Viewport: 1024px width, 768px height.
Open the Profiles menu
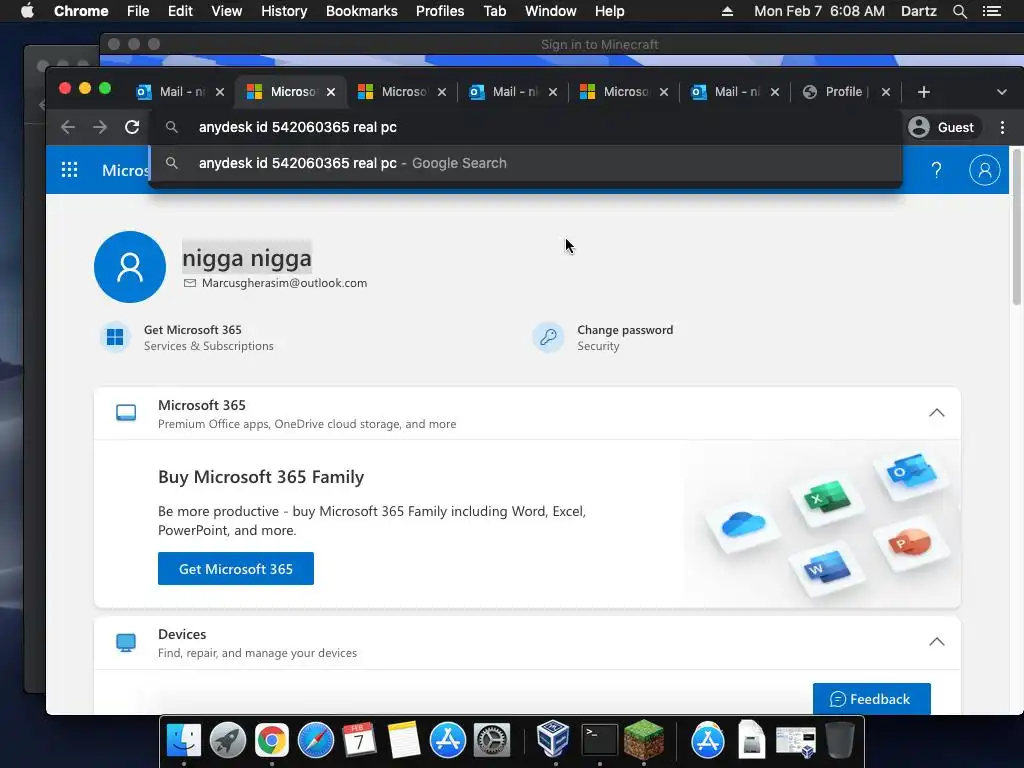pos(440,11)
